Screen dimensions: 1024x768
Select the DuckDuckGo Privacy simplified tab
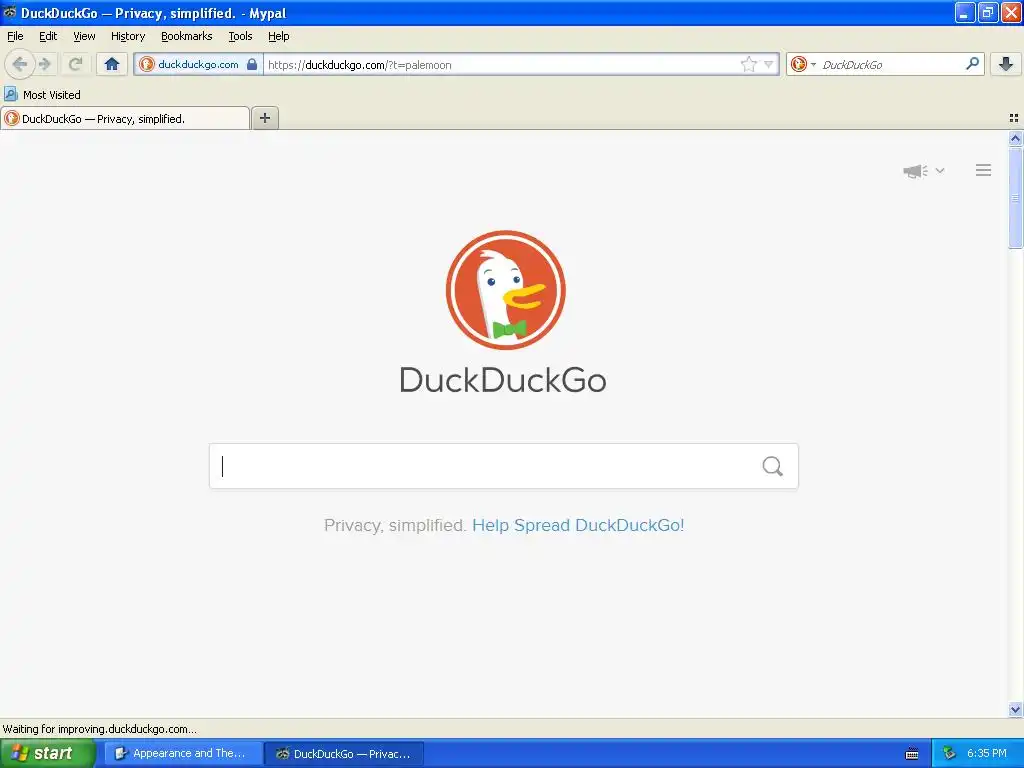(x=125, y=118)
